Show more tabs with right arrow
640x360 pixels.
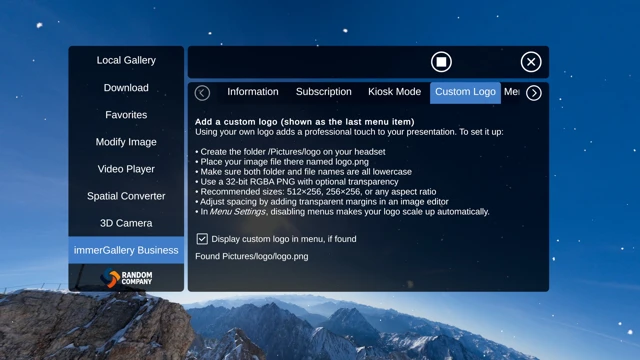point(534,93)
